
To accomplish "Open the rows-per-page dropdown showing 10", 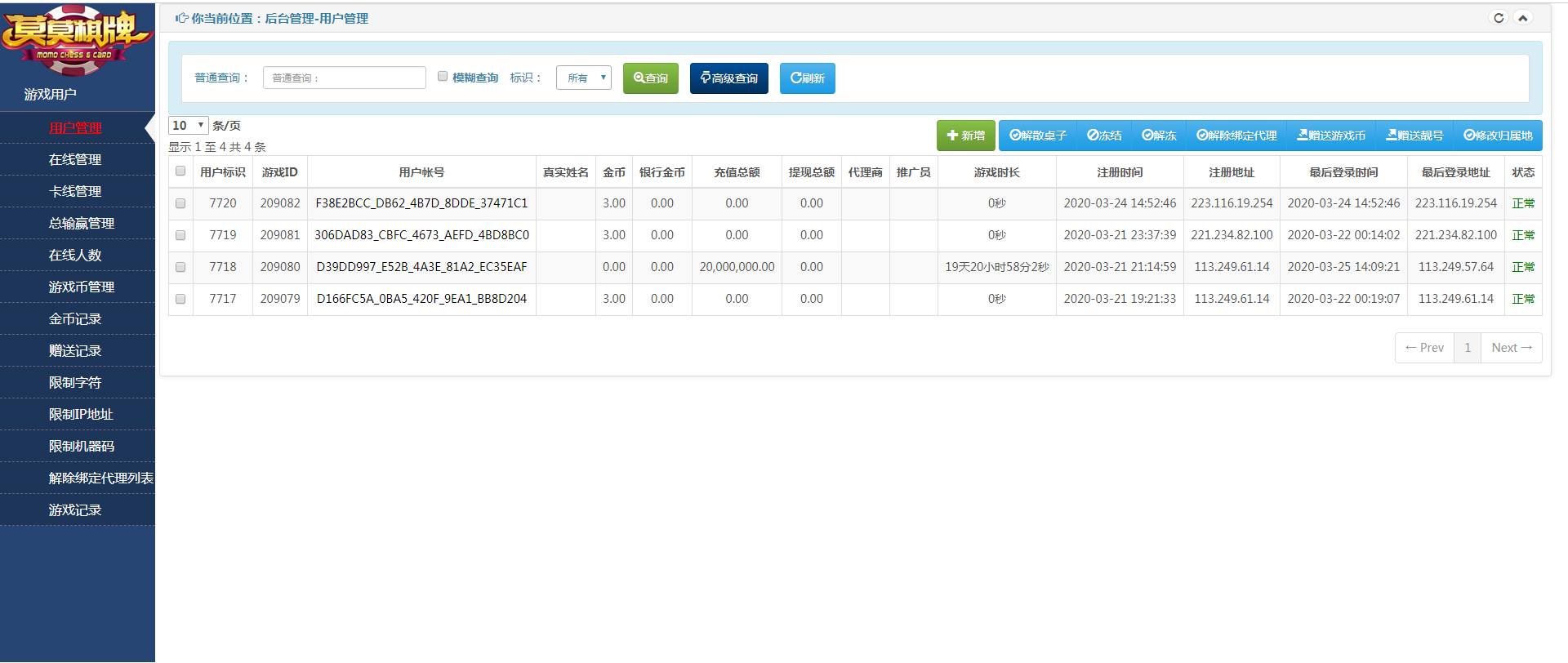I will coord(188,126).
